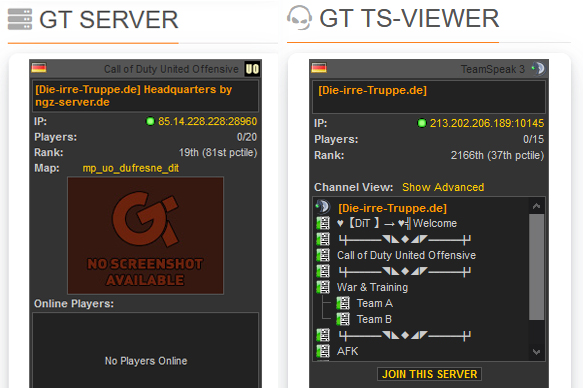This screenshot has width=583, height=388.
Task: Select Call of Duty United Offensive channel
Action: 406,255
